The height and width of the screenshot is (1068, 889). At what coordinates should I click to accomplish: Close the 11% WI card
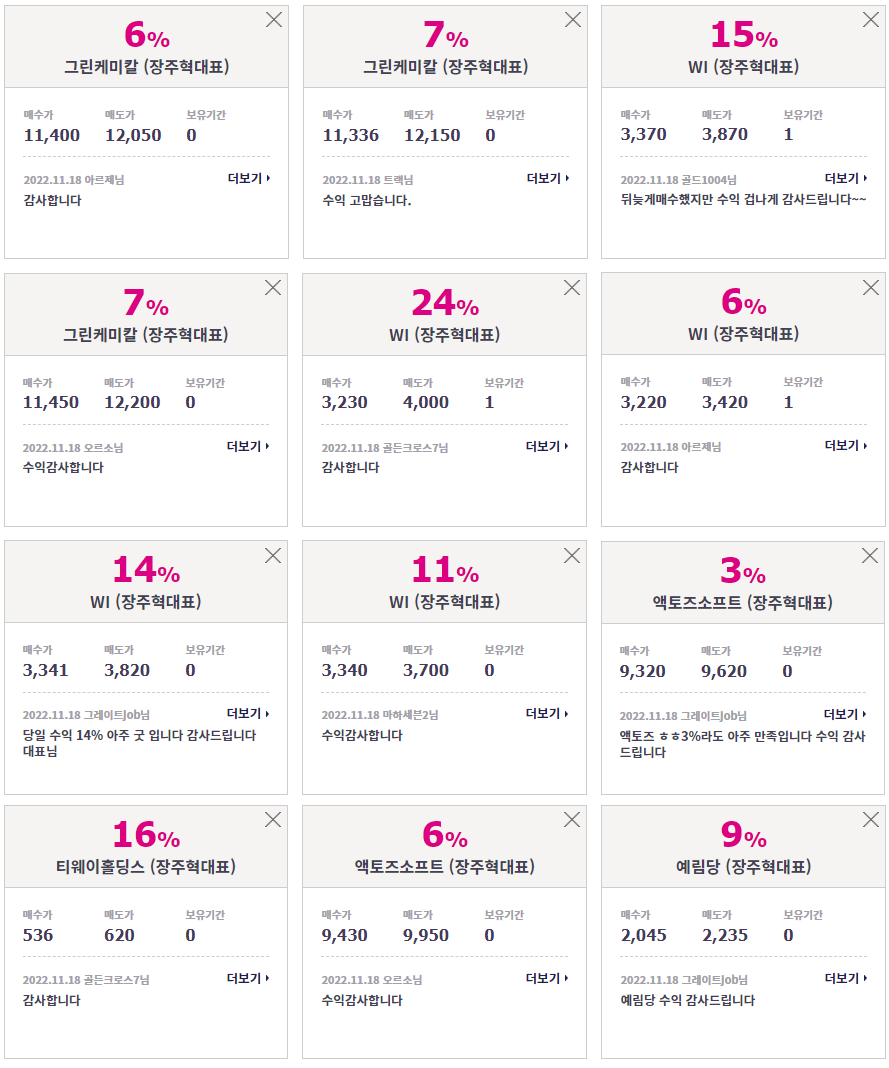pyautogui.click(x=572, y=556)
